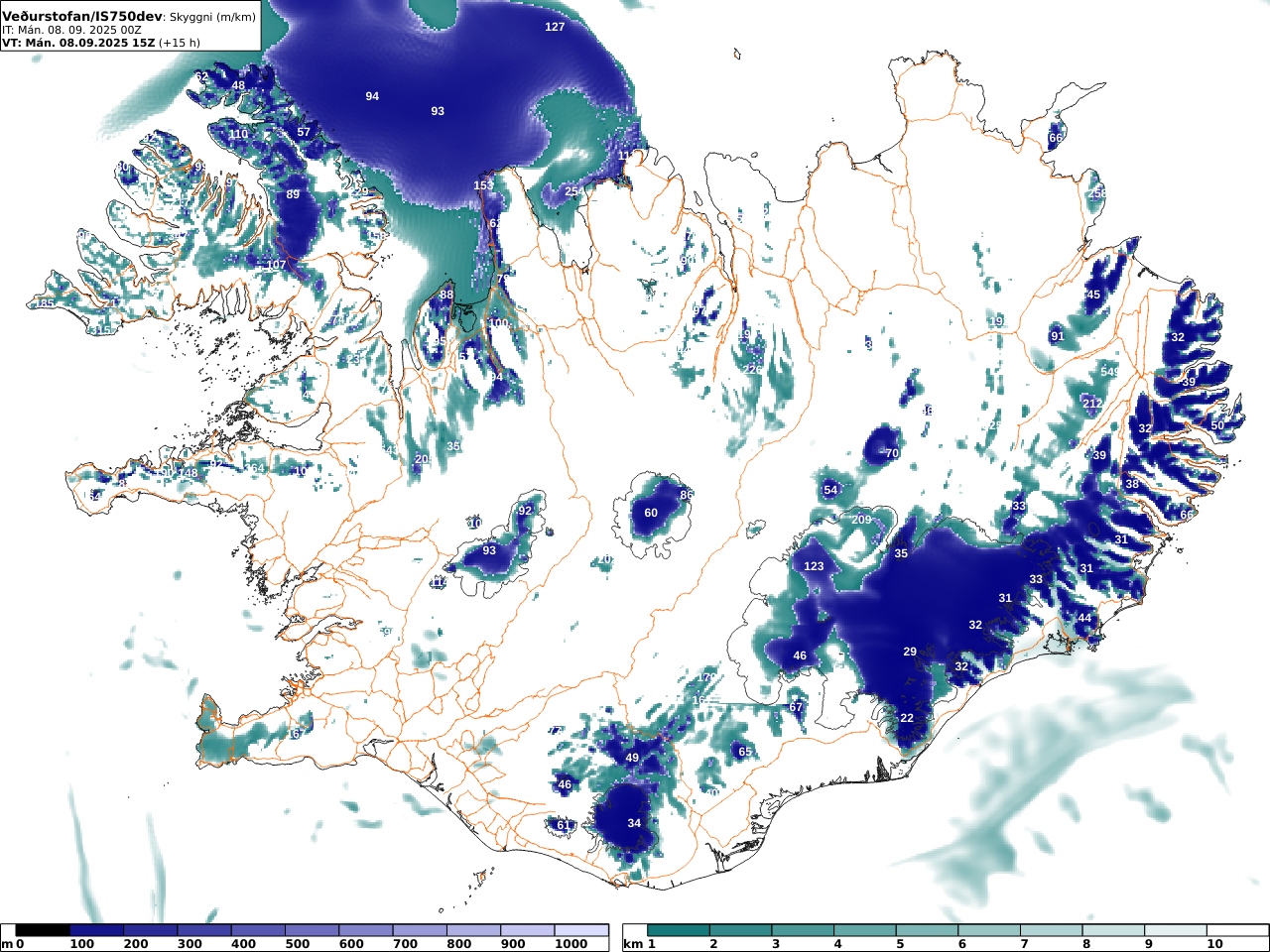Select the map value 88
The height and width of the screenshot is (952, 1270).
446,295
